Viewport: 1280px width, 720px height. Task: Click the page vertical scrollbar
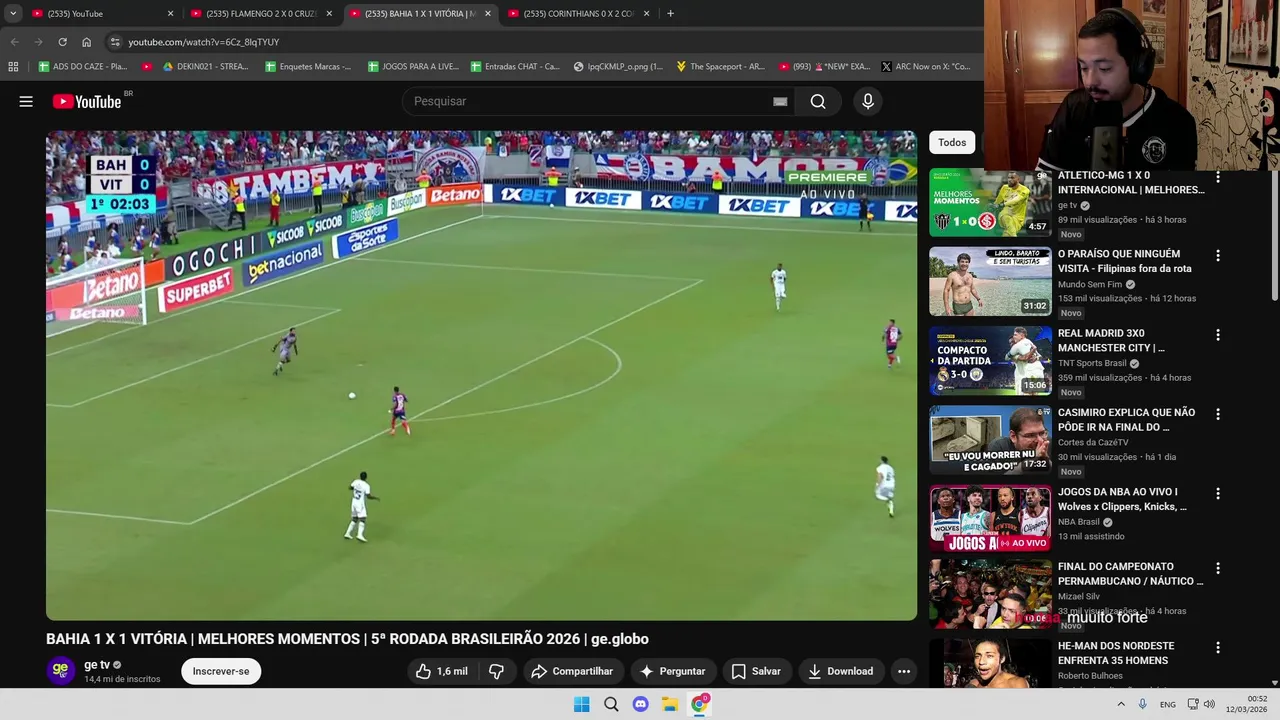pyautogui.click(x=1274, y=235)
